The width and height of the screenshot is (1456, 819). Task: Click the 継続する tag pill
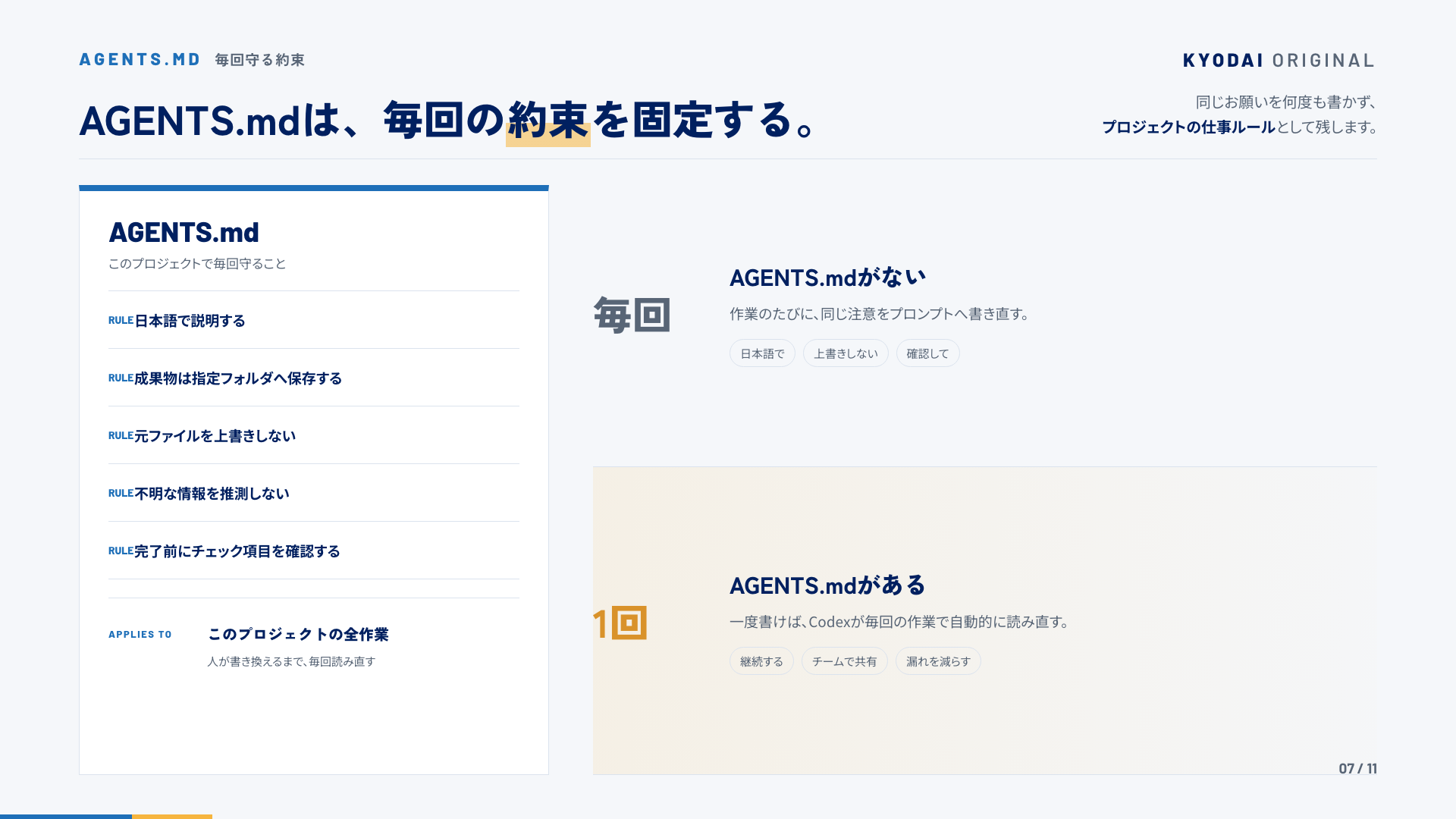click(x=761, y=661)
